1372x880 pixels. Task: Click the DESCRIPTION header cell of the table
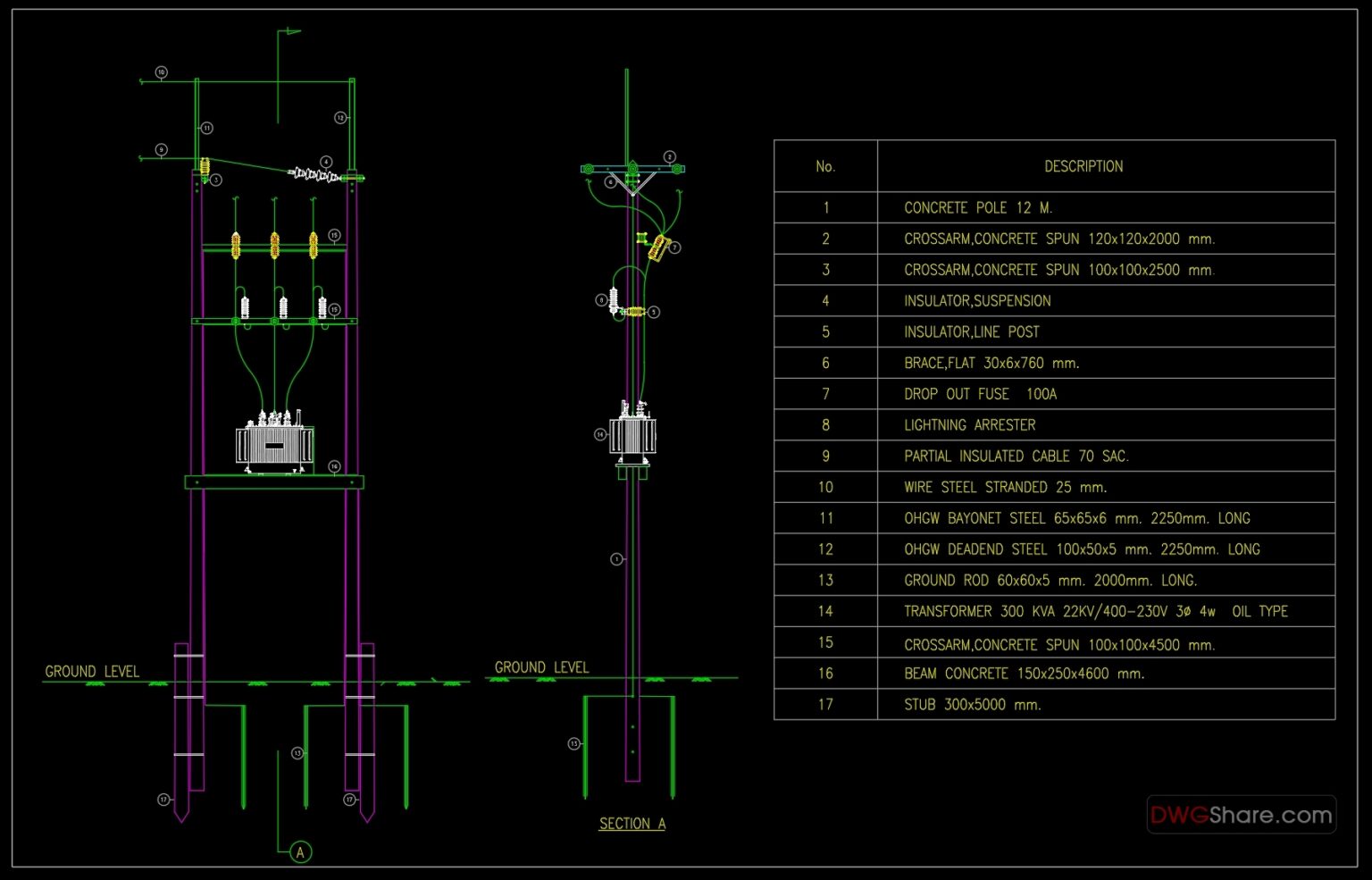pos(1084,166)
